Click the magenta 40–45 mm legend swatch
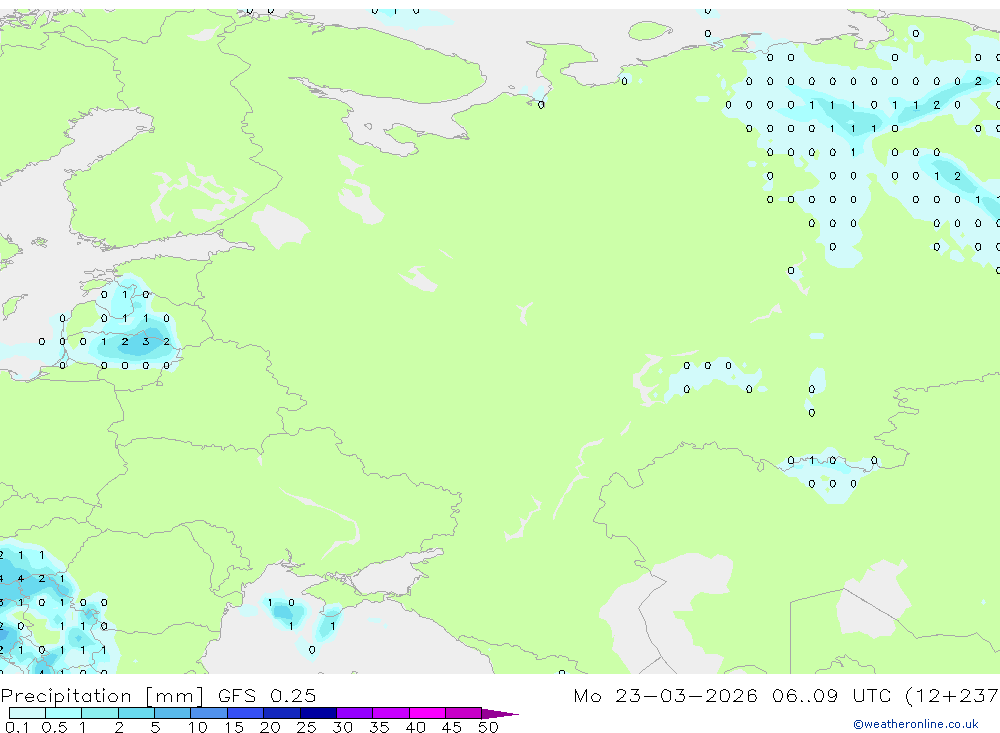 click(x=427, y=713)
